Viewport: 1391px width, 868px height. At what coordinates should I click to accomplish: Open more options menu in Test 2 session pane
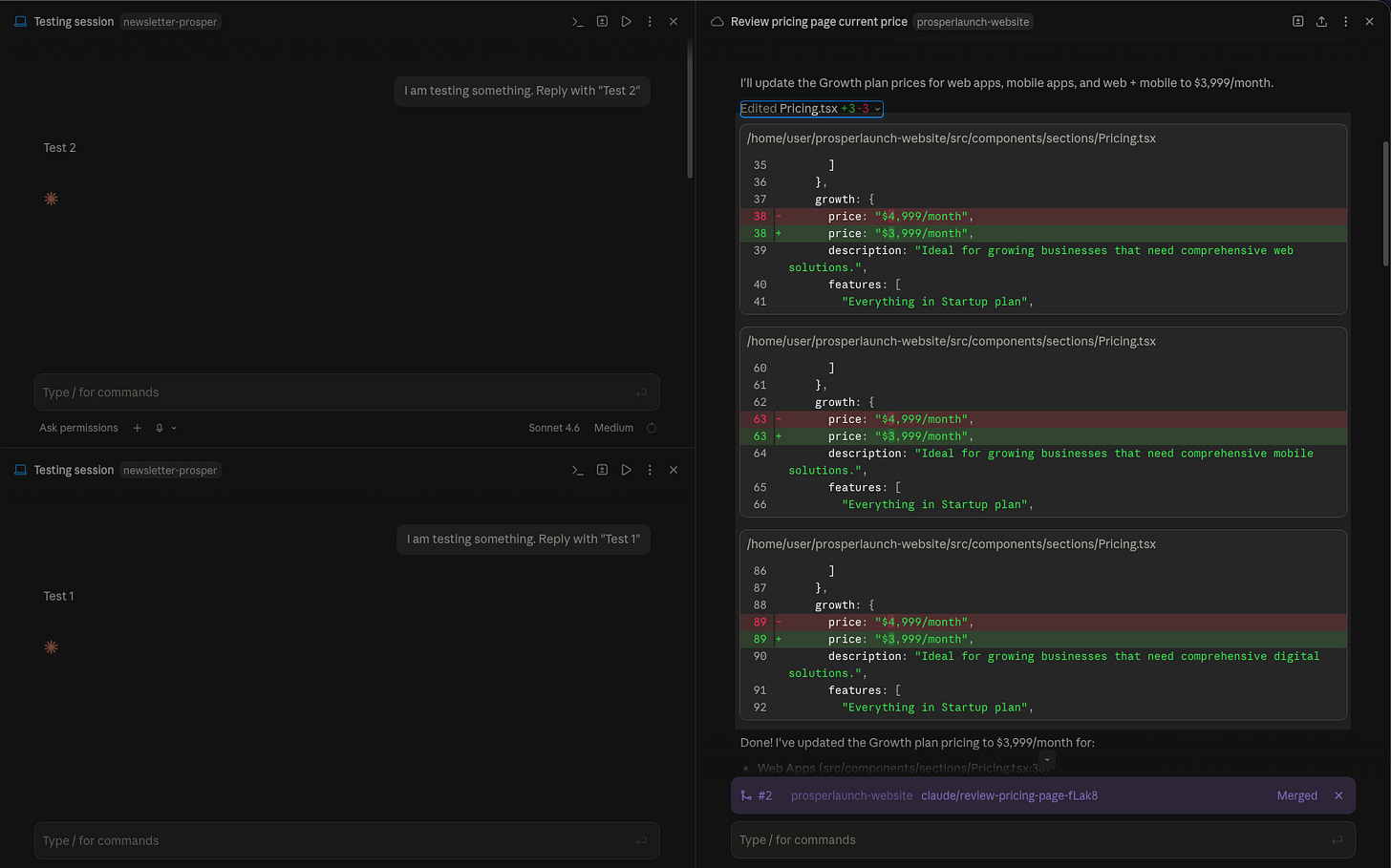[650, 21]
